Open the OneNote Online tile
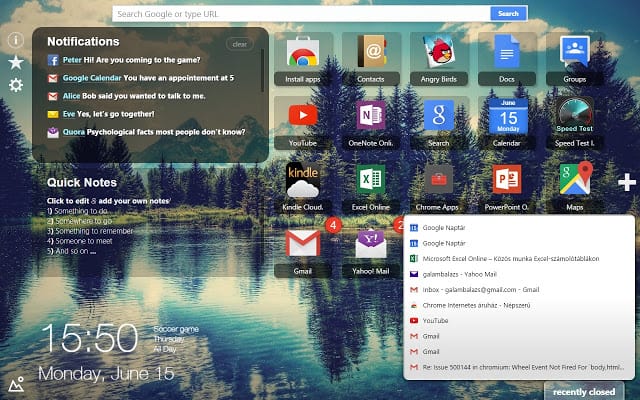Viewport: 640px width, 400px height. 371,123
